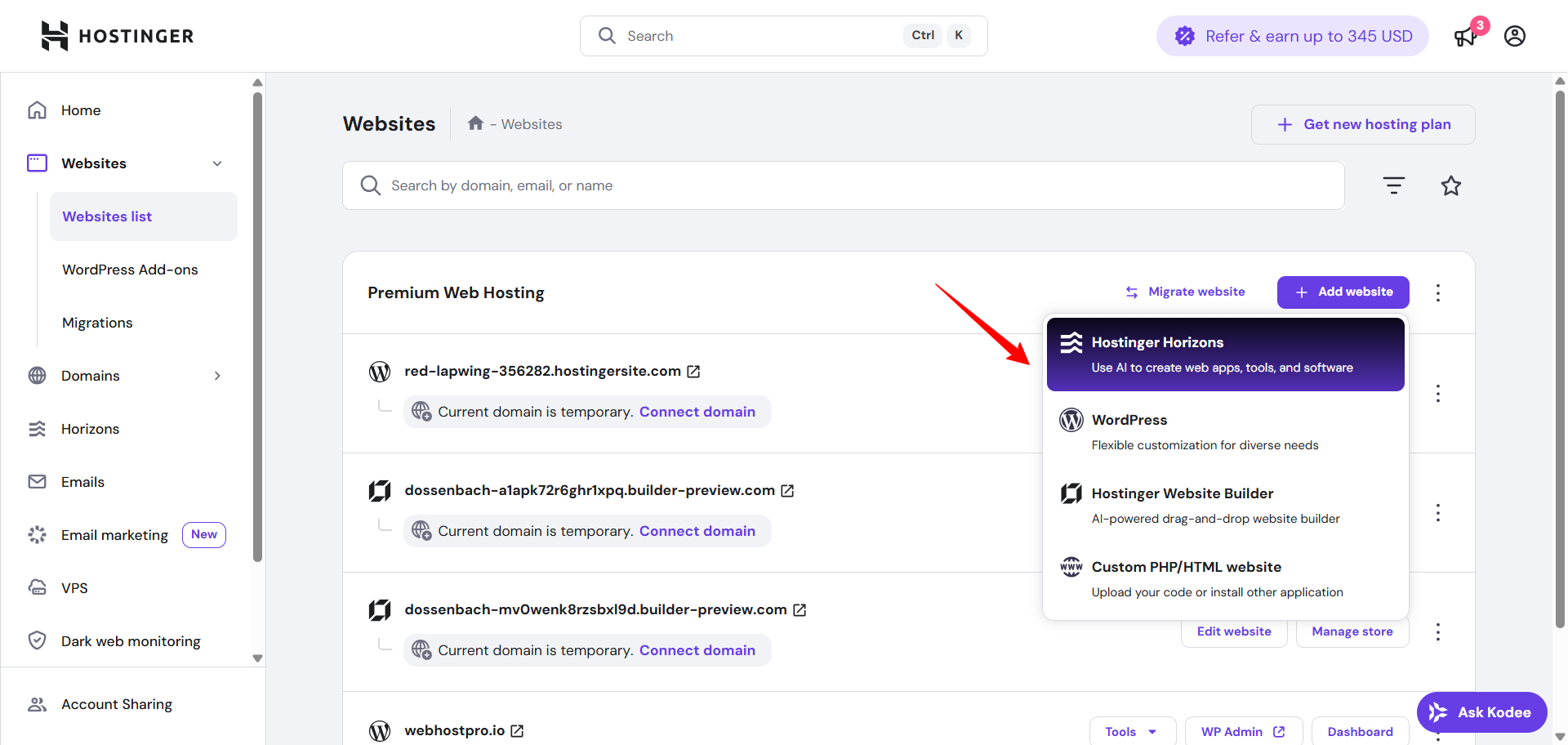Choose Hostinger Website Builder option

tap(1225, 505)
